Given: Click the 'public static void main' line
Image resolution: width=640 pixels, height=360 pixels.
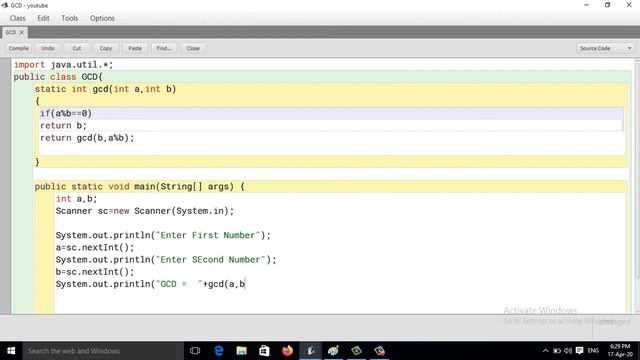Looking at the screenshot, I should coord(139,187).
